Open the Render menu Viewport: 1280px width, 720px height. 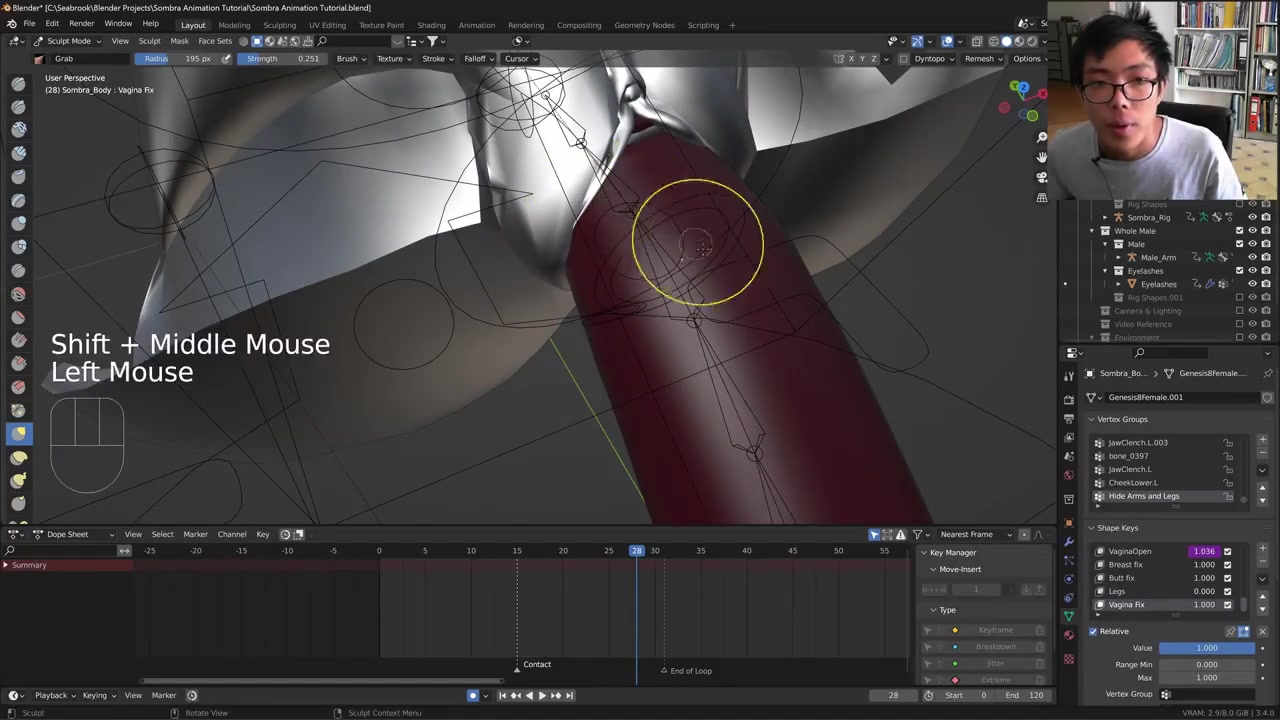(x=81, y=24)
